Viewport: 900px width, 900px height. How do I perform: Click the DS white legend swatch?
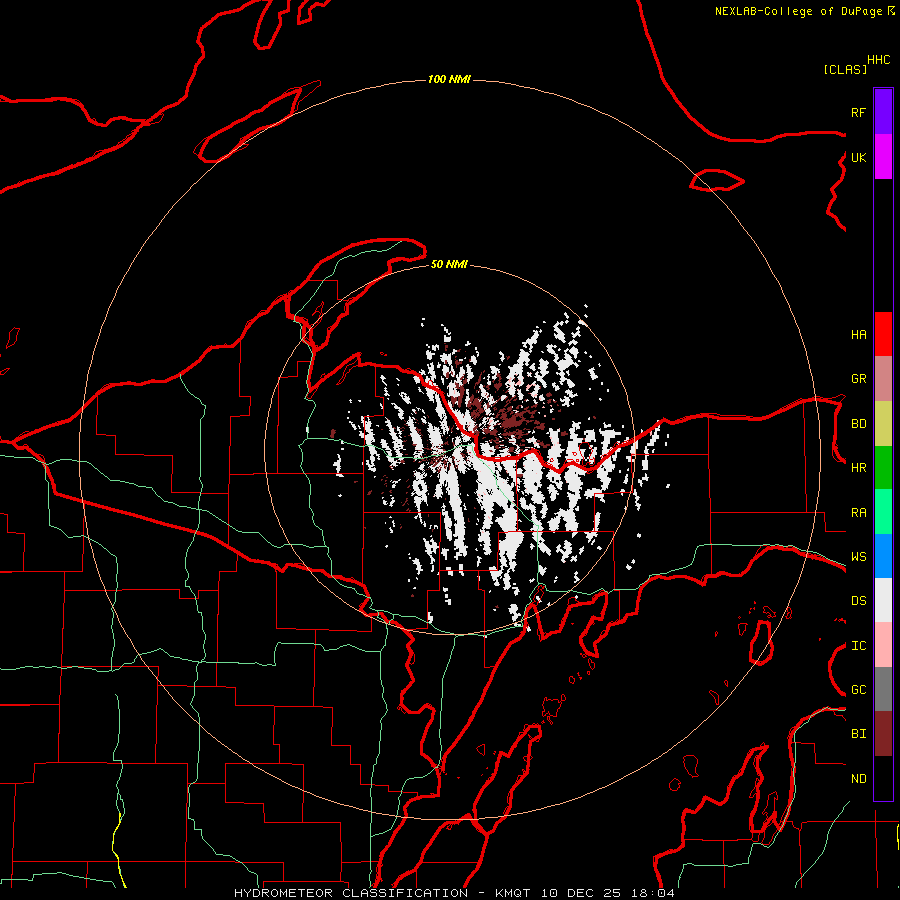(x=883, y=600)
